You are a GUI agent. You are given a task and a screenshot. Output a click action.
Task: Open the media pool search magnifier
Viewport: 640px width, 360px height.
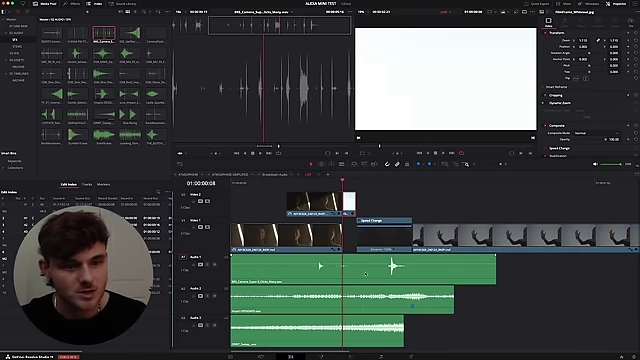click(x=144, y=12)
